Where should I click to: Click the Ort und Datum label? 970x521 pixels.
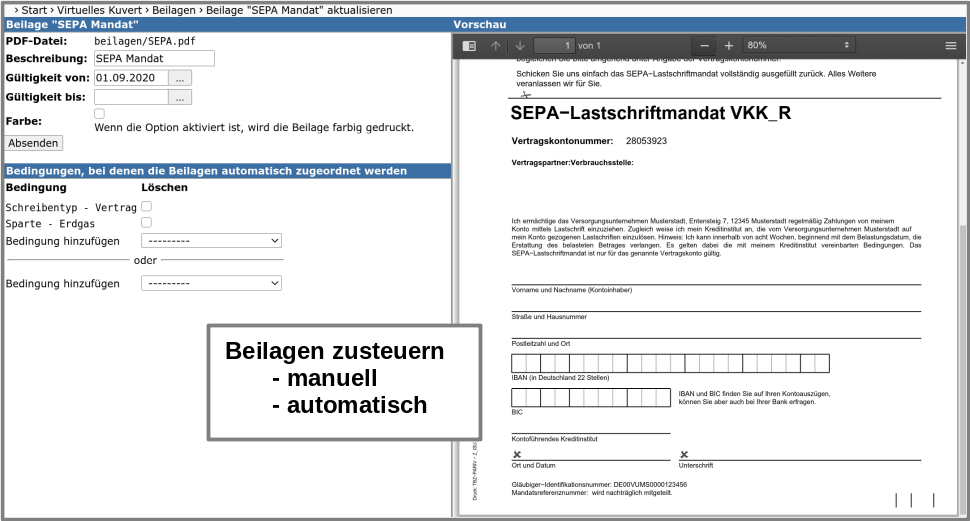(533, 465)
